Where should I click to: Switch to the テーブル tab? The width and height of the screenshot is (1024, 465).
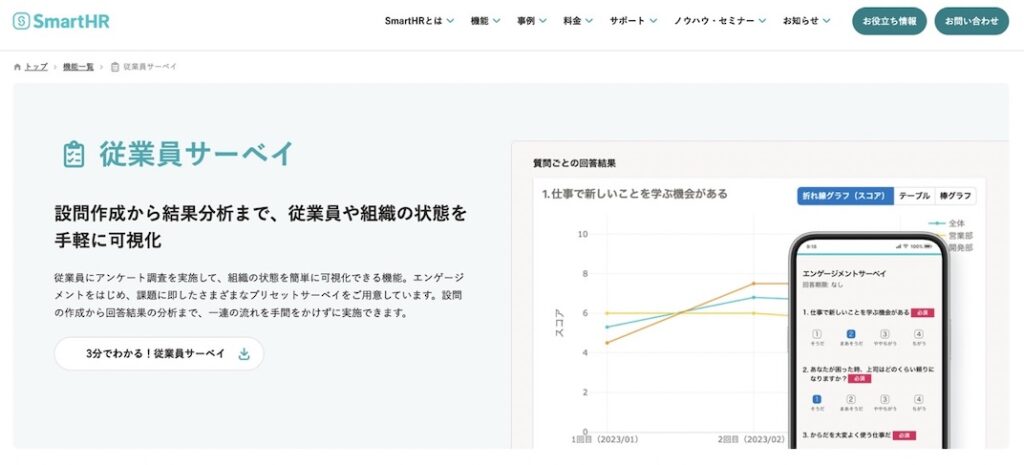point(912,196)
